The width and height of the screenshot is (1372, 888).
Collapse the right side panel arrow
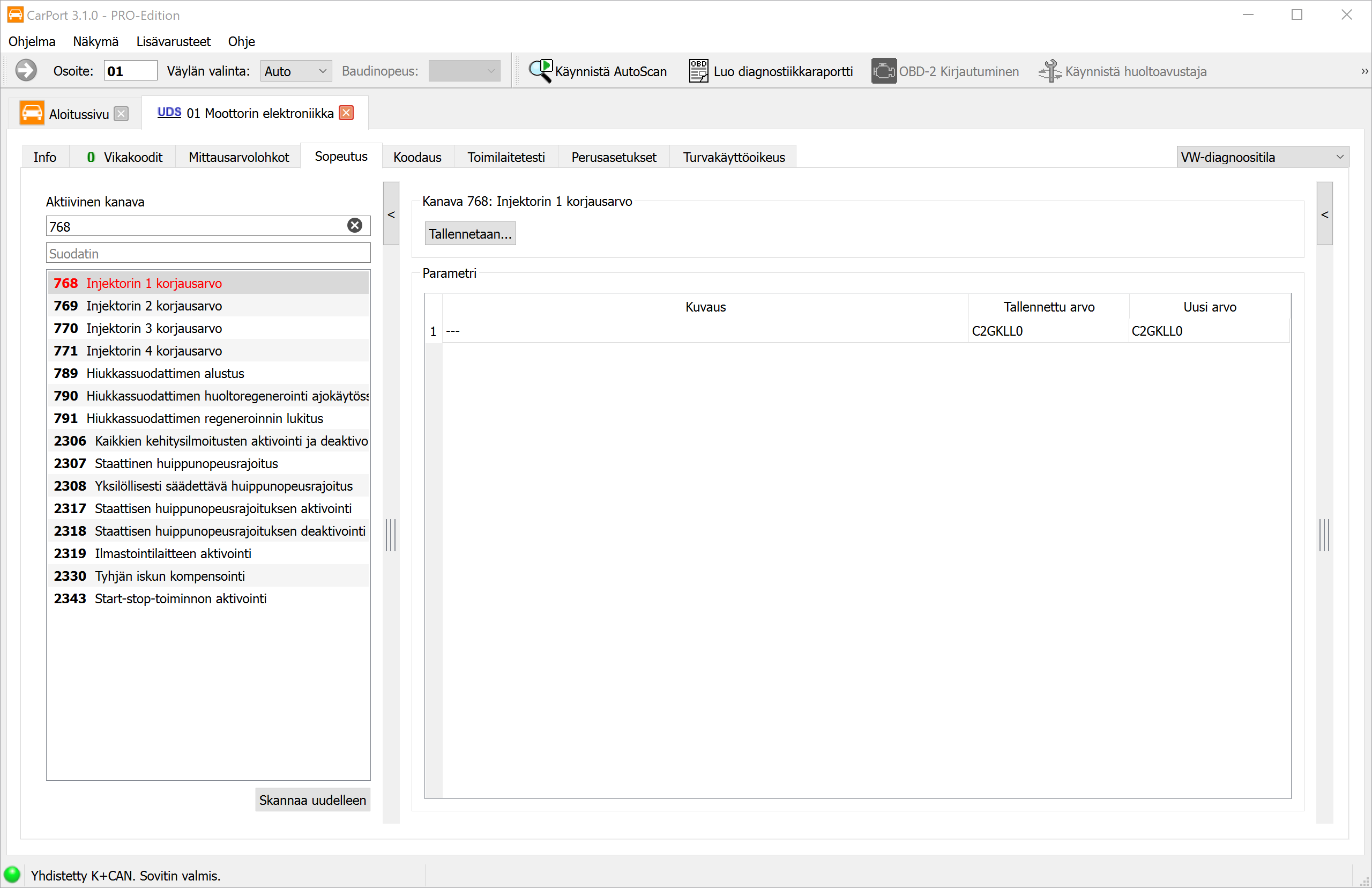tap(1324, 214)
